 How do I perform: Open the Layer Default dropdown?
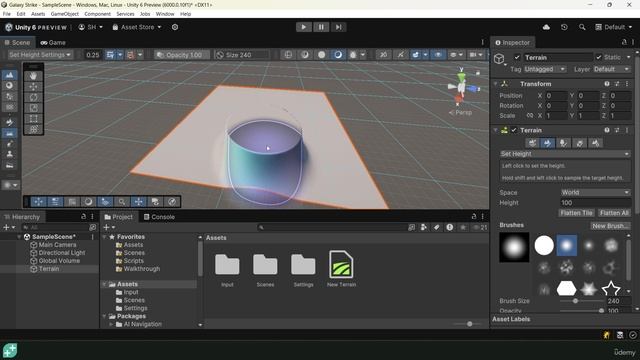tap(611, 69)
